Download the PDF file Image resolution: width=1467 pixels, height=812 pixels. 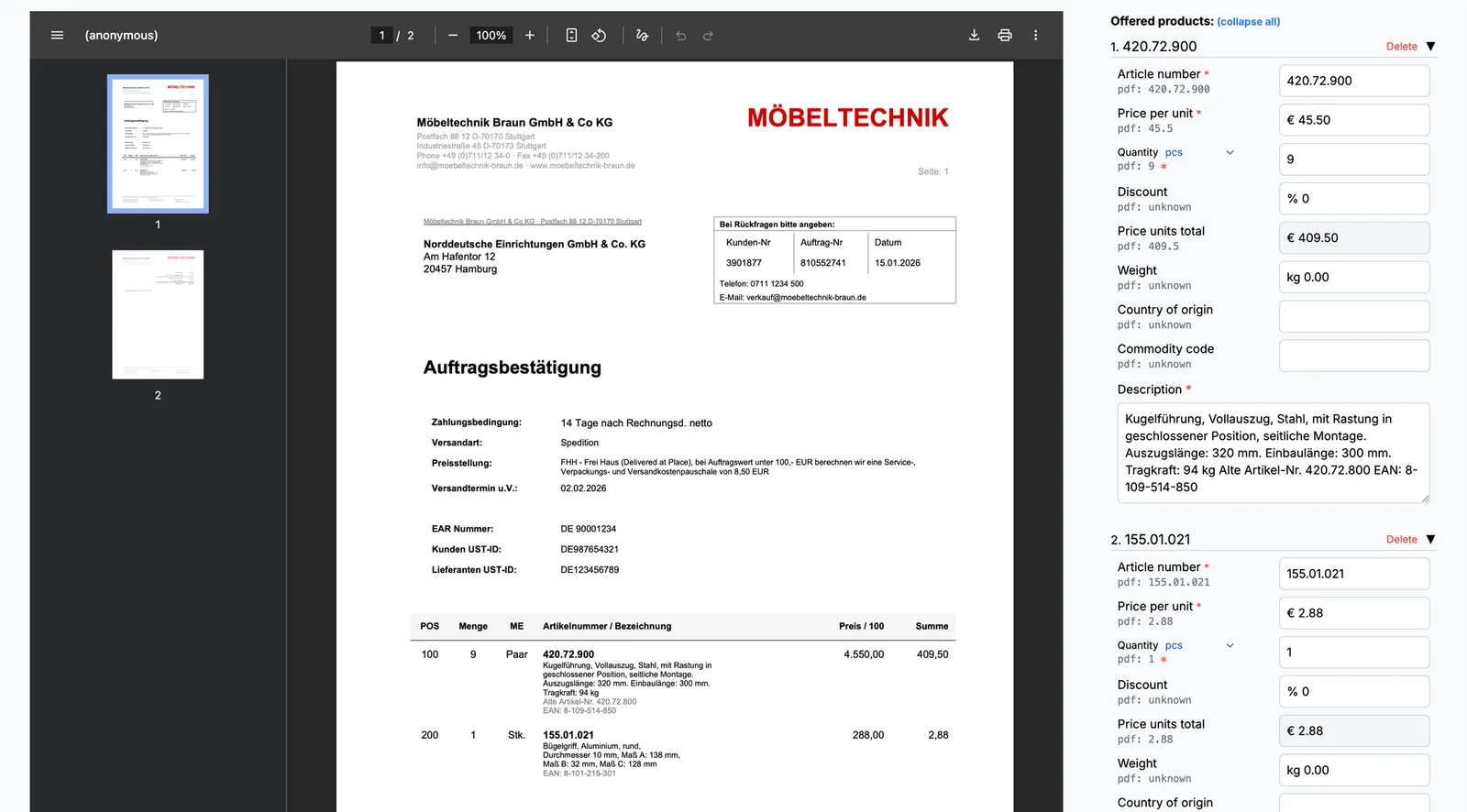974,36
